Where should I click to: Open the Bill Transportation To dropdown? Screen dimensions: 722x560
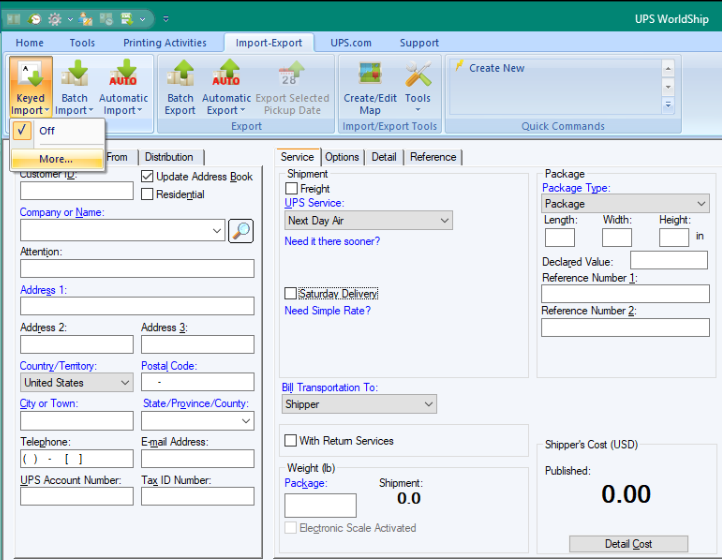pyautogui.click(x=359, y=404)
